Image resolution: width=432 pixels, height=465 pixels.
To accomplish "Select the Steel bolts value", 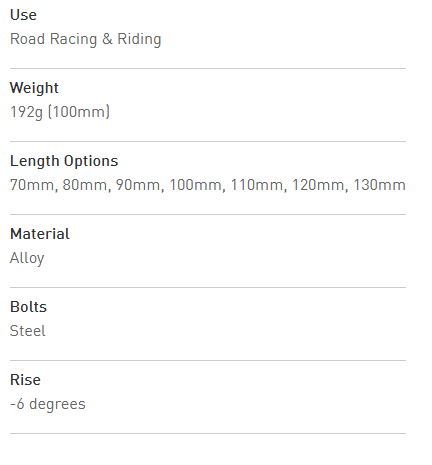I will click(28, 331).
